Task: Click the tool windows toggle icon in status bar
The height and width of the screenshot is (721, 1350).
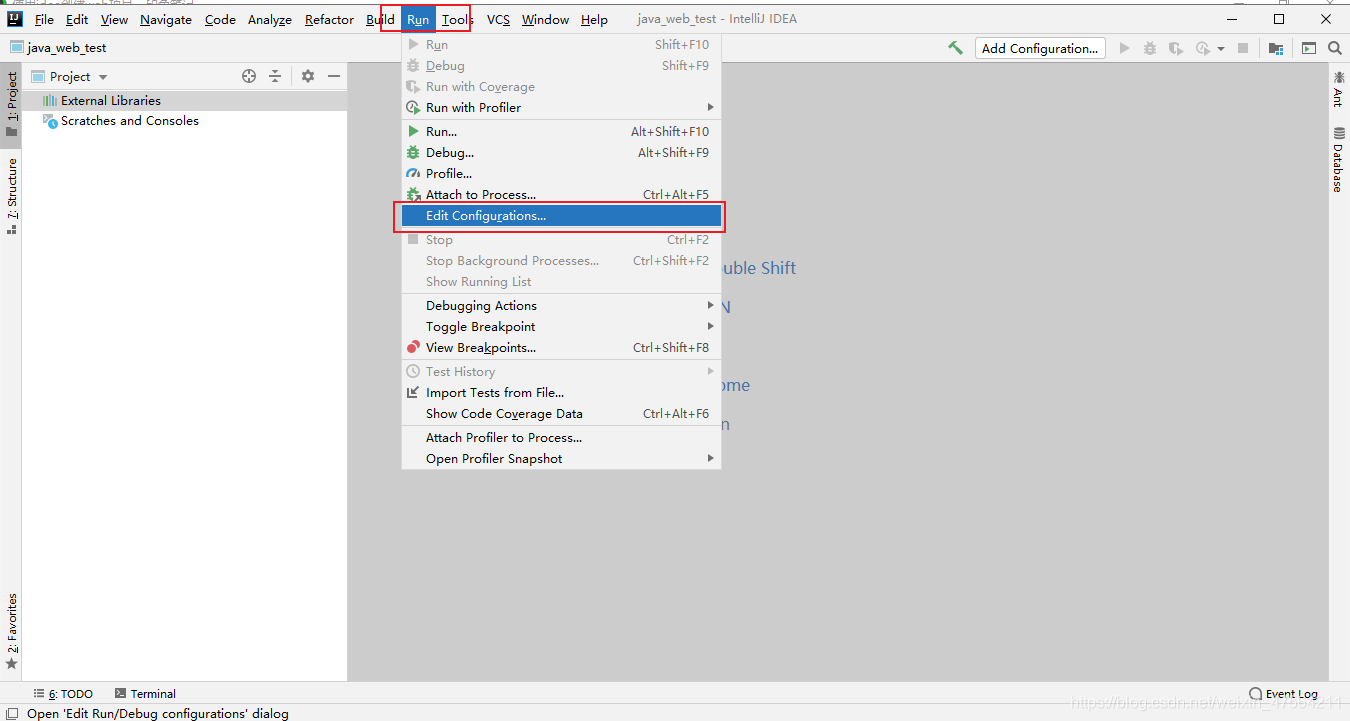Action: click(12, 713)
